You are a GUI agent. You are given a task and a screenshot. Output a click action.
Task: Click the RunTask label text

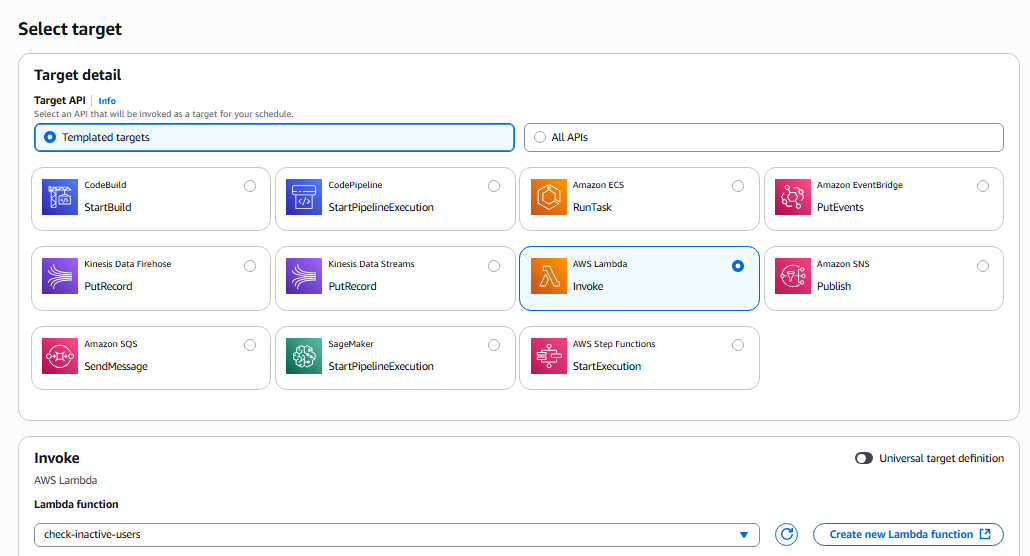[592, 207]
